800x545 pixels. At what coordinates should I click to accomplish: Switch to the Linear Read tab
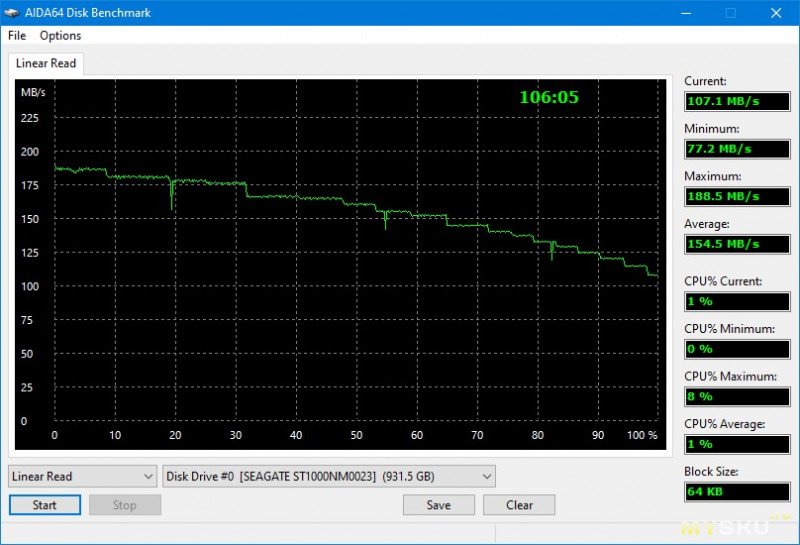click(x=46, y=63)
